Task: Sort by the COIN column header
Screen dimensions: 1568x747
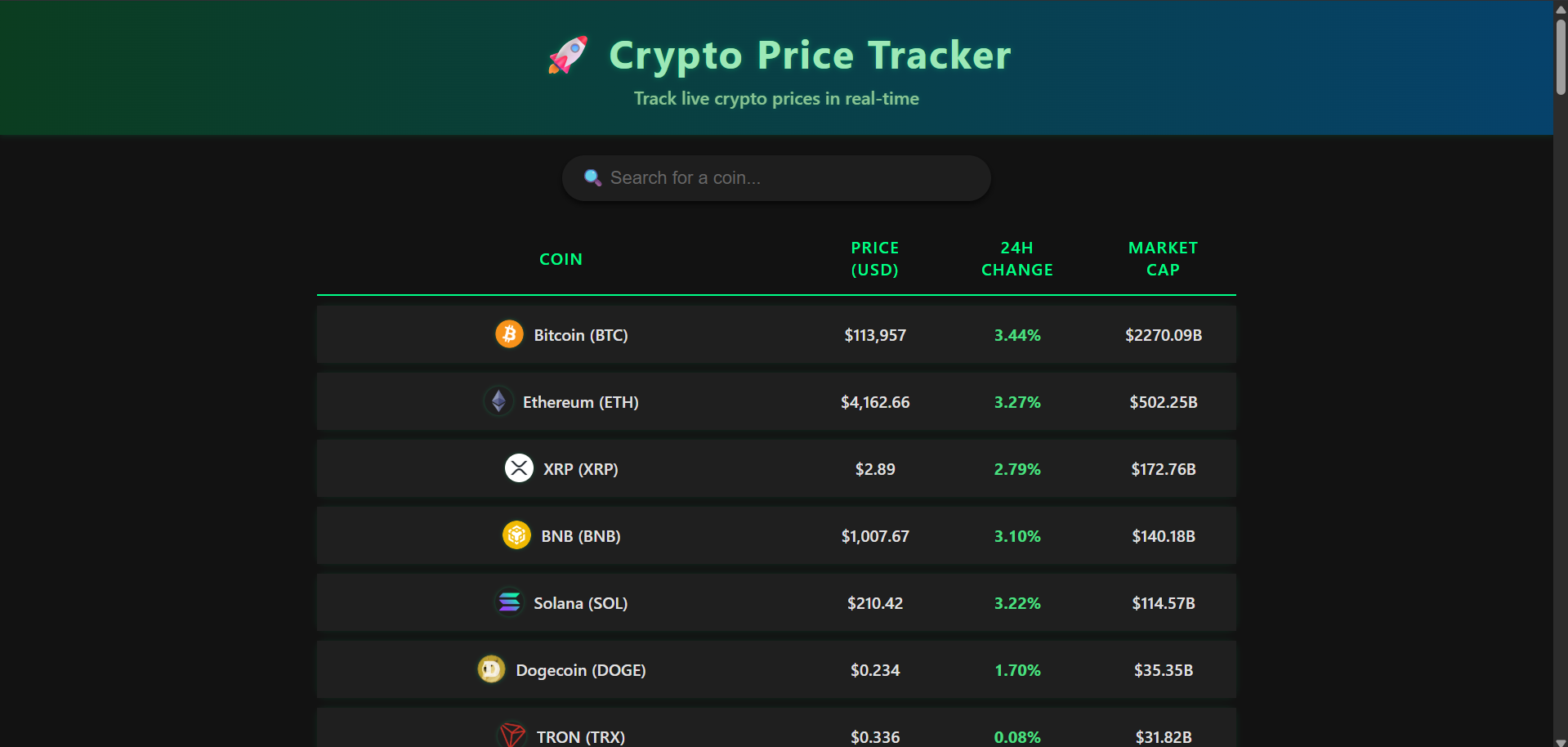Action: click(561, 258)
